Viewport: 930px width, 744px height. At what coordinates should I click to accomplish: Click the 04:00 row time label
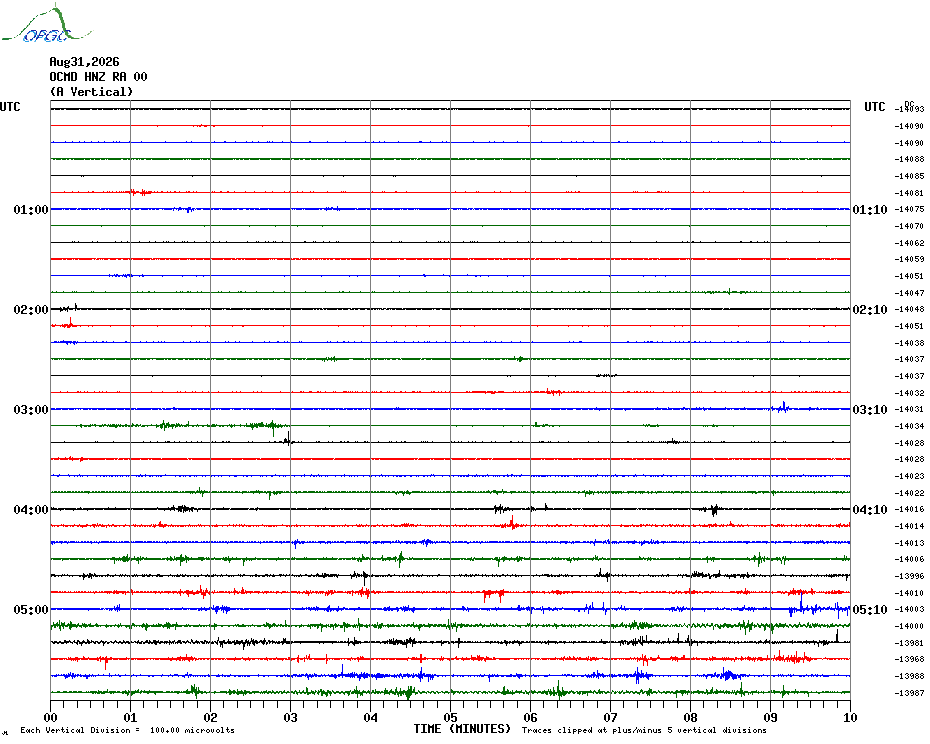[31, 510]
